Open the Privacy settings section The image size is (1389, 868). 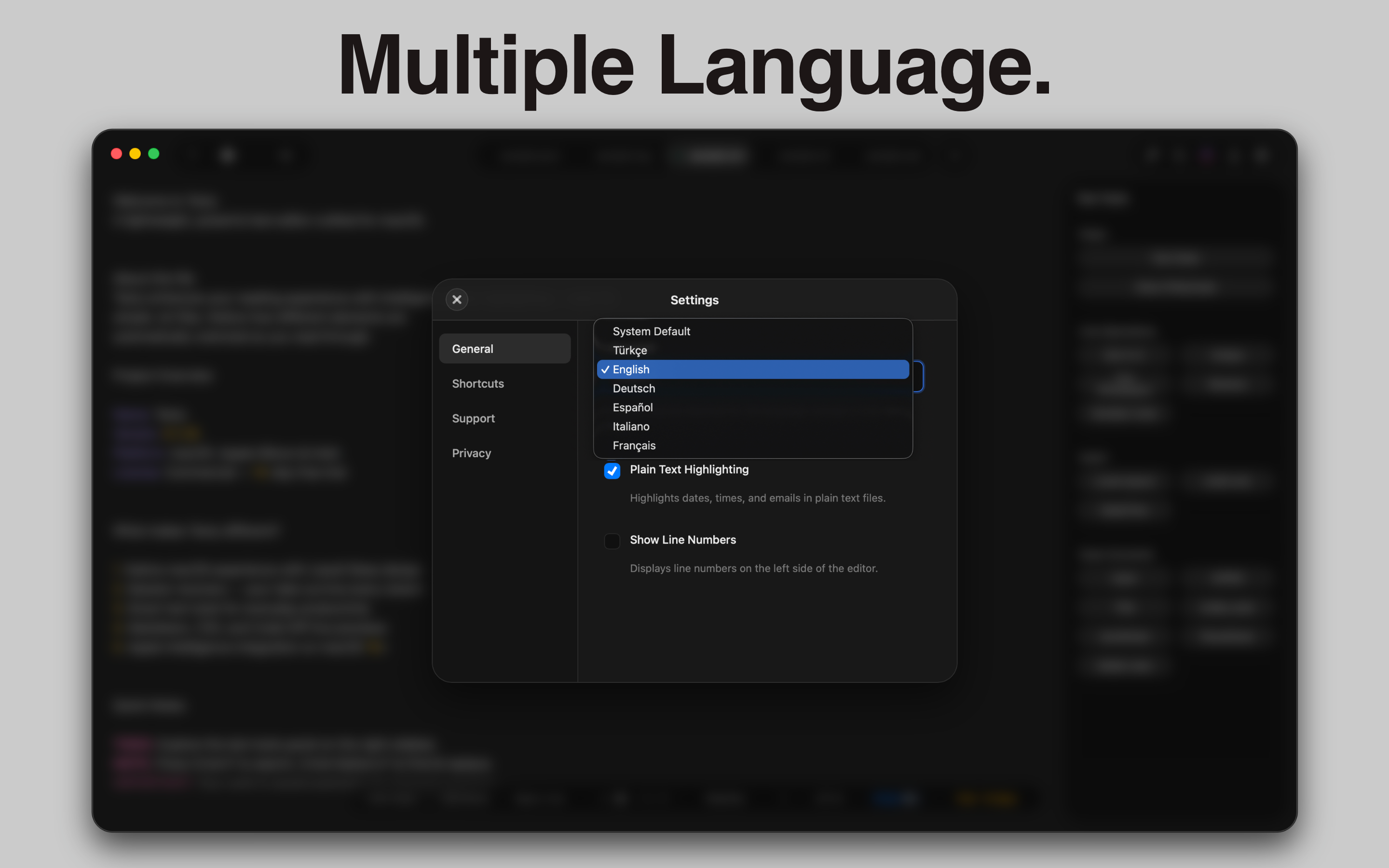click(x=471, y=453)
